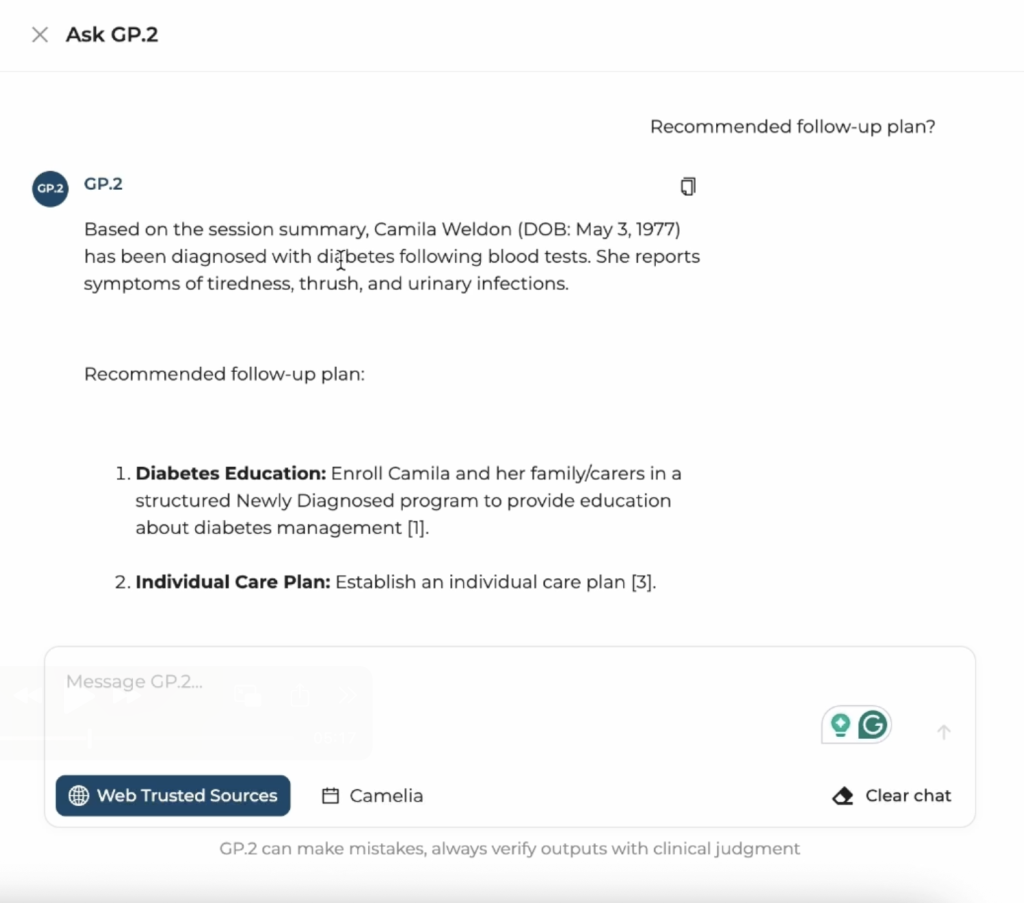Screen dimensions: 1024x903
Task: Click the green Grammarly G icon
Action: coord(873,725)
